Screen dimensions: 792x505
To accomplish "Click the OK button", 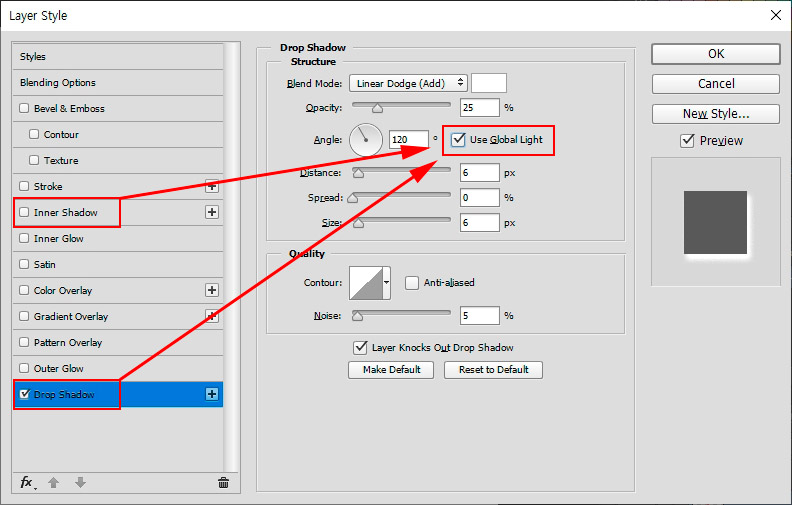I will pyautogui.click(x=716, y=54).
